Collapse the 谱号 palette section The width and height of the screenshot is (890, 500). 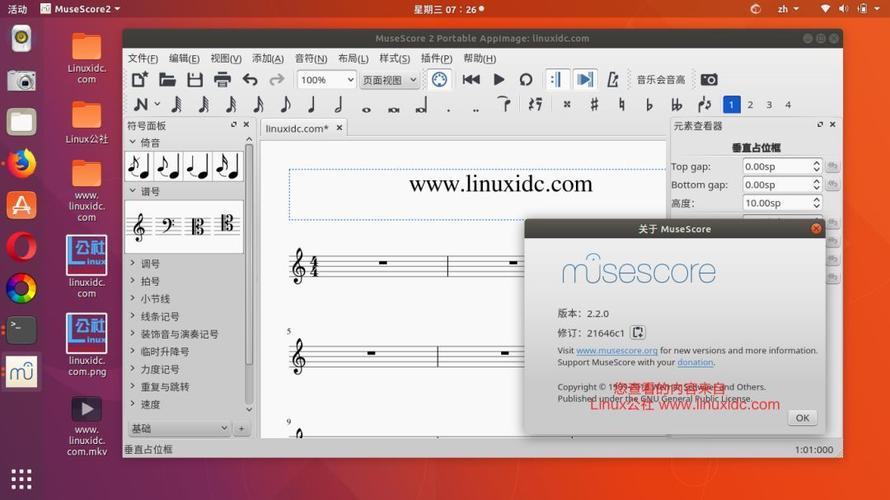coord(132,191)
